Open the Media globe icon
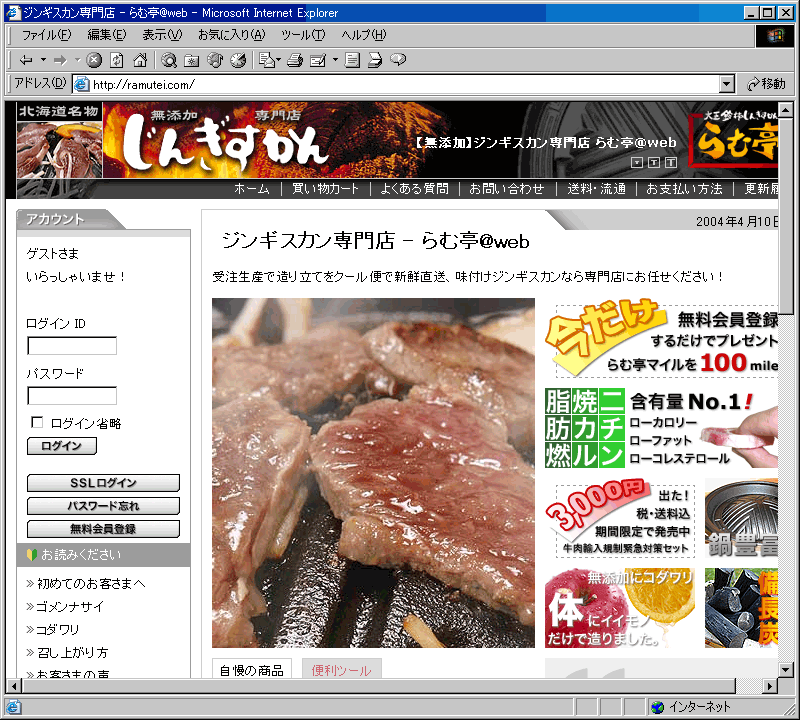 (215, 60)
